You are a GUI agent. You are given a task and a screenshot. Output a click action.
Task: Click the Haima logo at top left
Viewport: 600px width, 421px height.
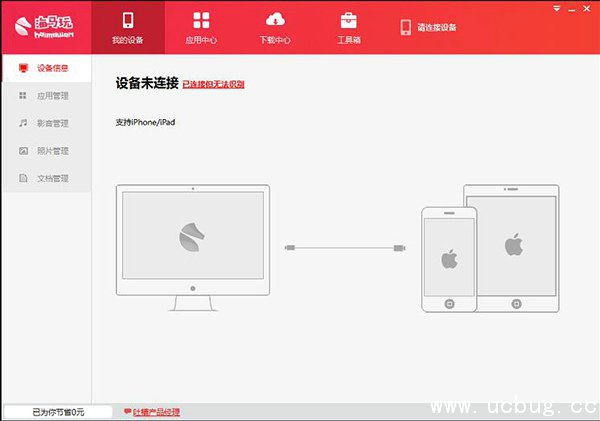point(44,27)
